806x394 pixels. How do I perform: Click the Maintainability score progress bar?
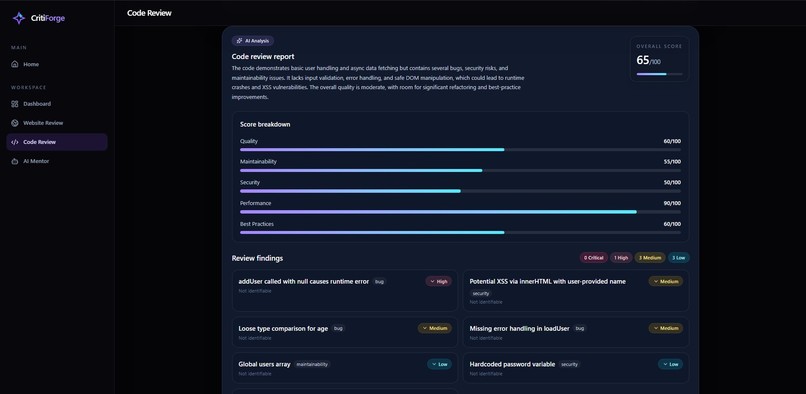click(x=460, y=170)
